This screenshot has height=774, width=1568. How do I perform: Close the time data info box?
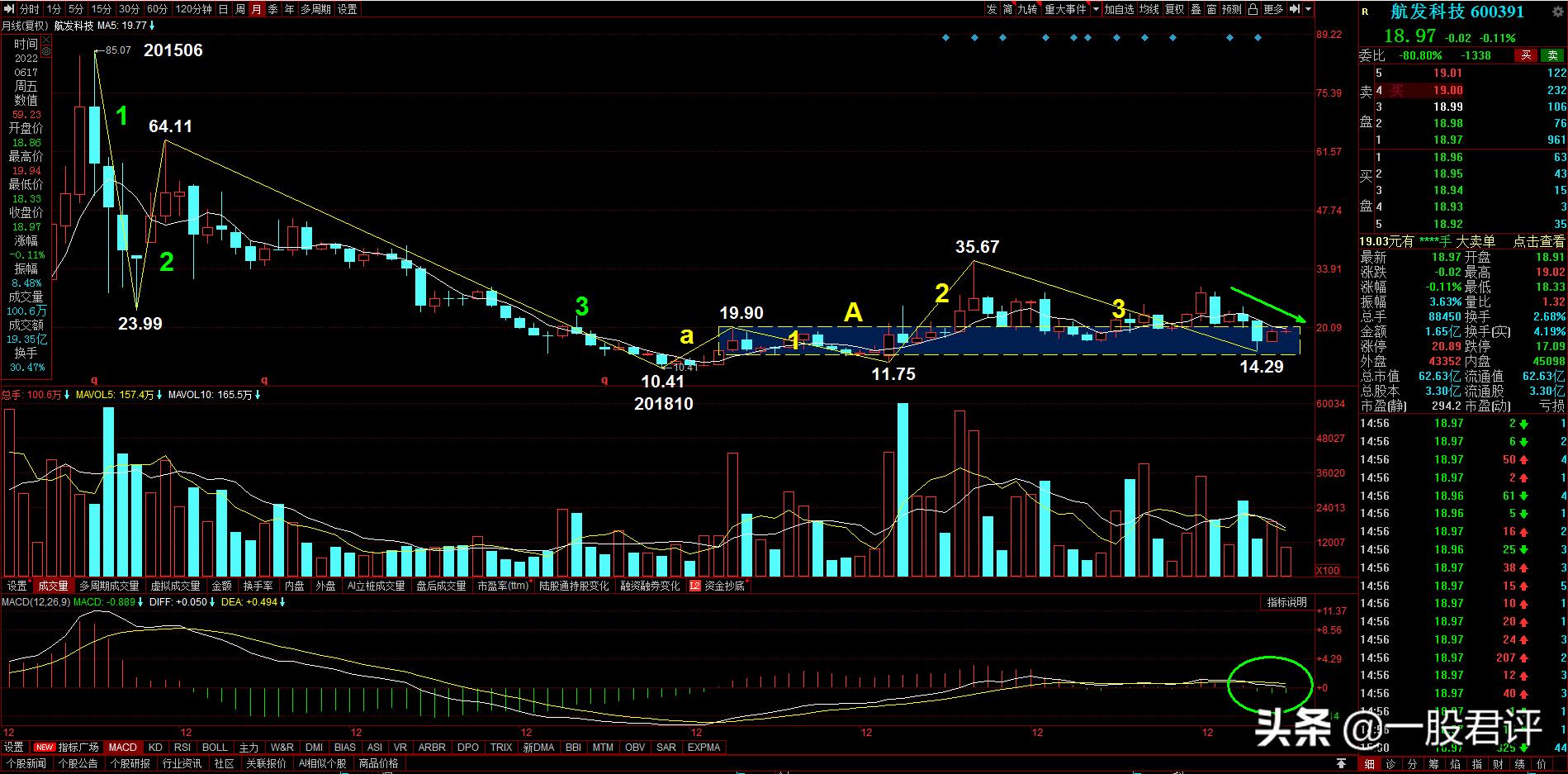(45, 40)
